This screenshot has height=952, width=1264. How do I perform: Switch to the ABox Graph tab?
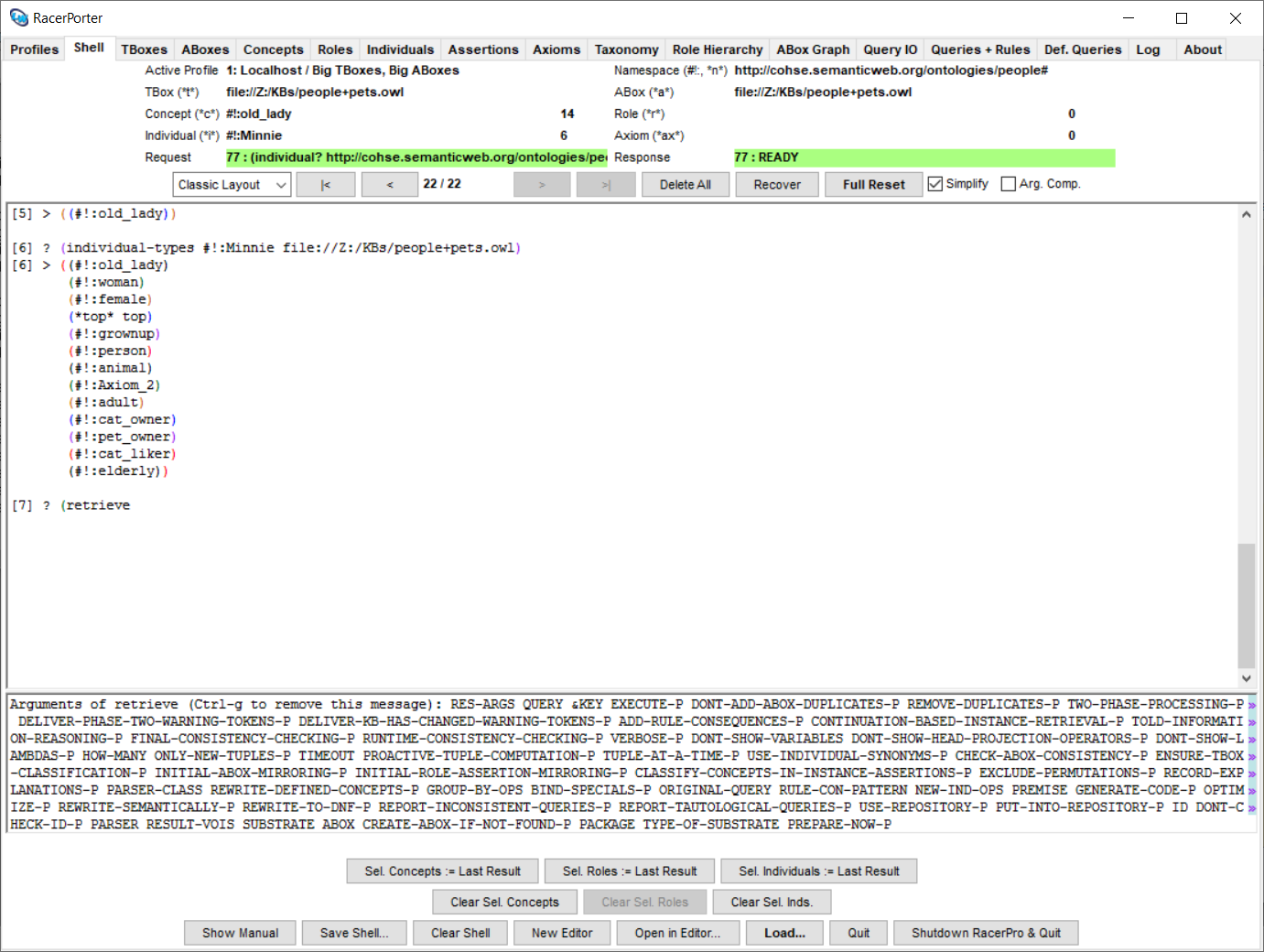pos(813,49)
